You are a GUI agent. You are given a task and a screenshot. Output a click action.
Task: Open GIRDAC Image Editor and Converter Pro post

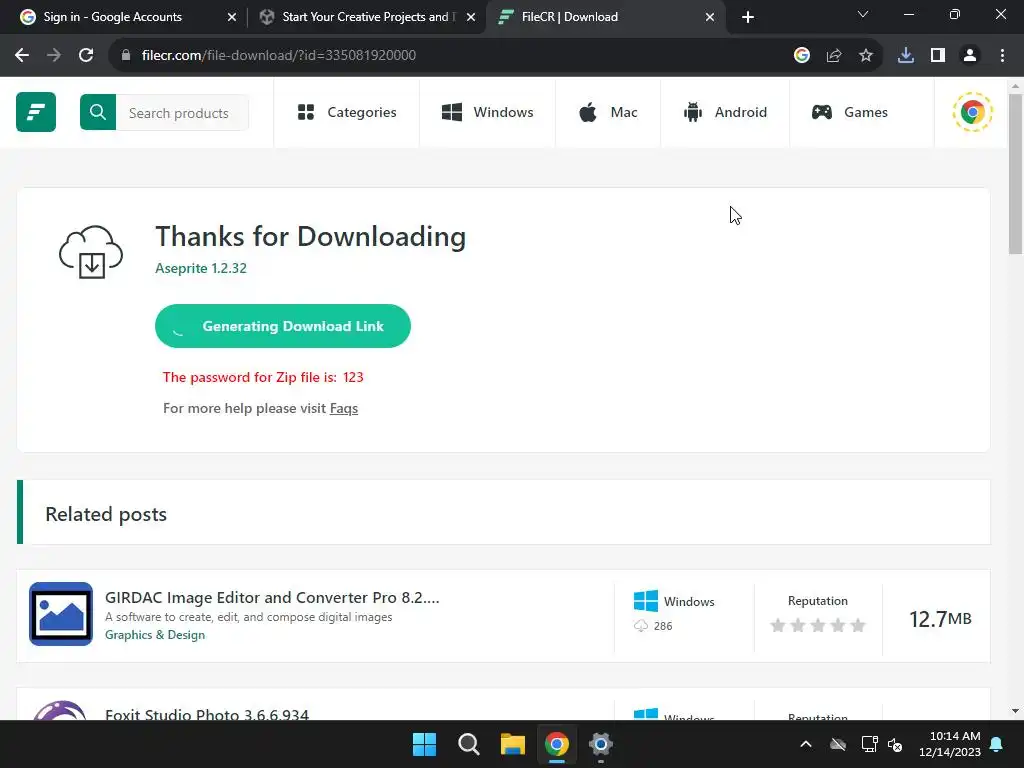[x=272, y=598]
